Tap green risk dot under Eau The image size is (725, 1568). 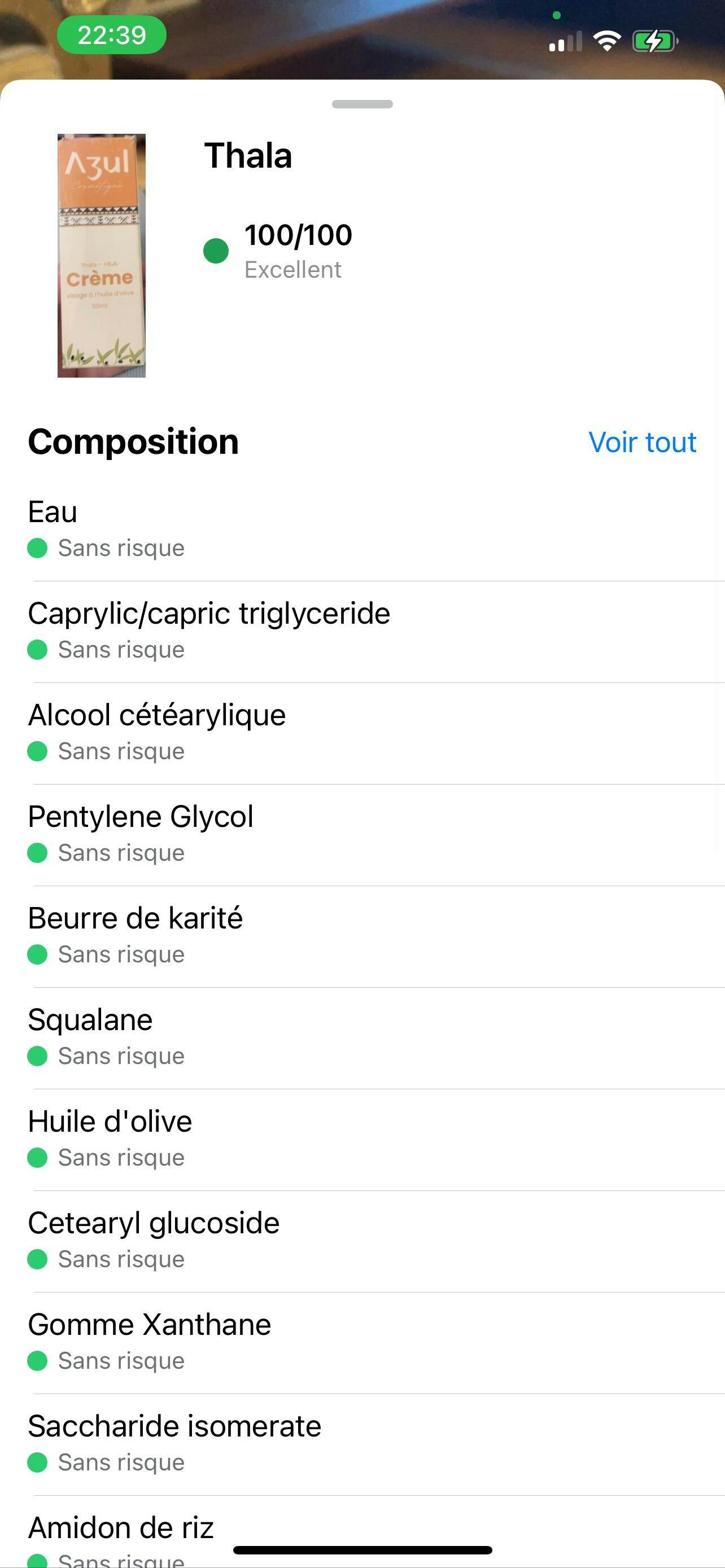38,548
